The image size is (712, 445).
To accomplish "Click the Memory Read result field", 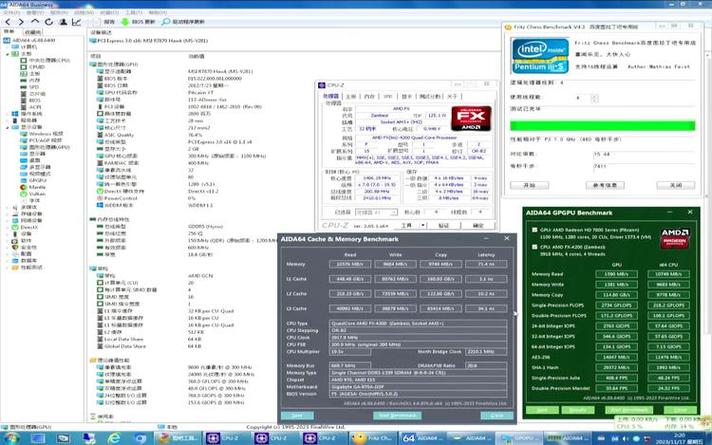I will (350, 264).
